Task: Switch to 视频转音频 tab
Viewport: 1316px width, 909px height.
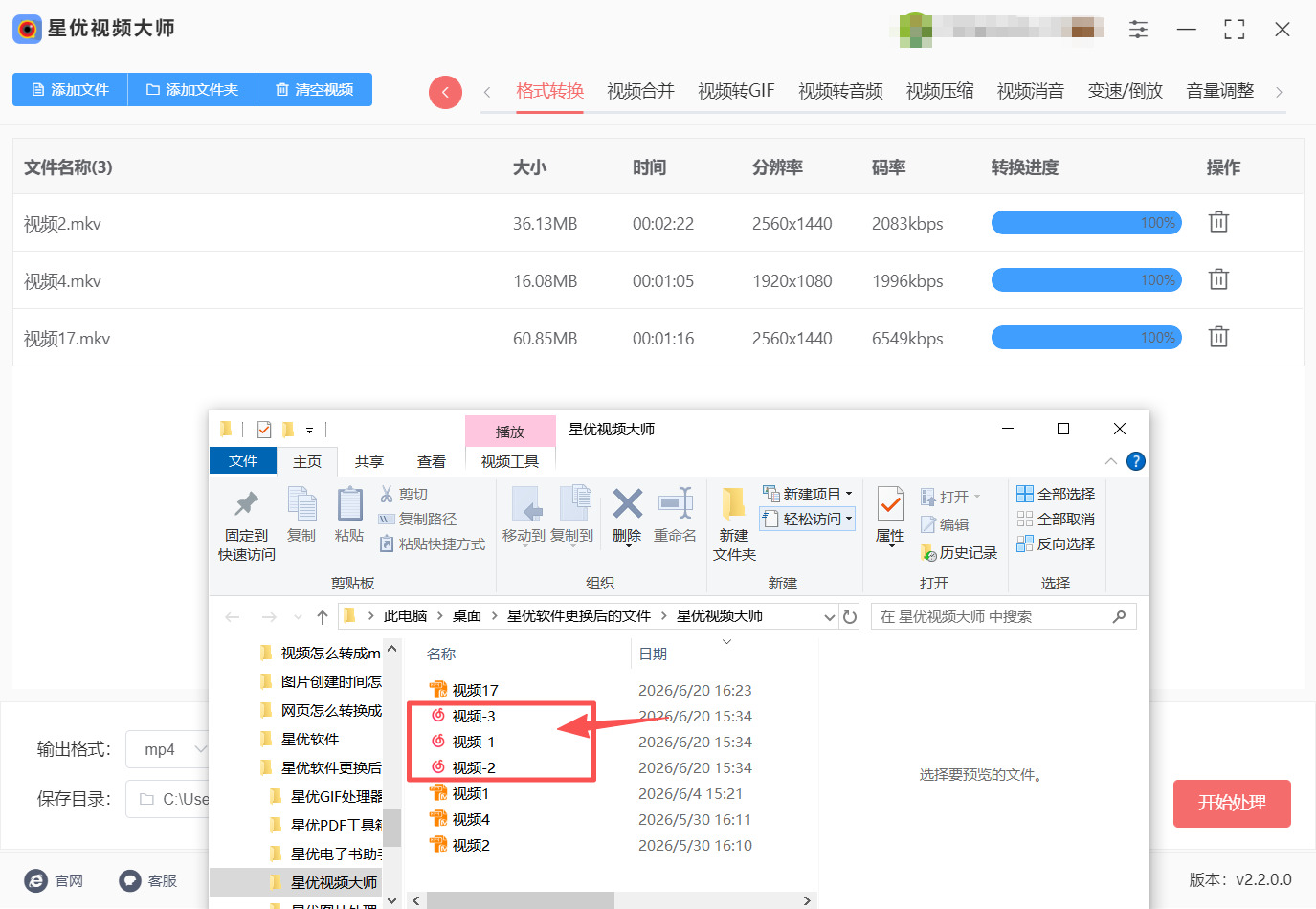Action: 840,91
